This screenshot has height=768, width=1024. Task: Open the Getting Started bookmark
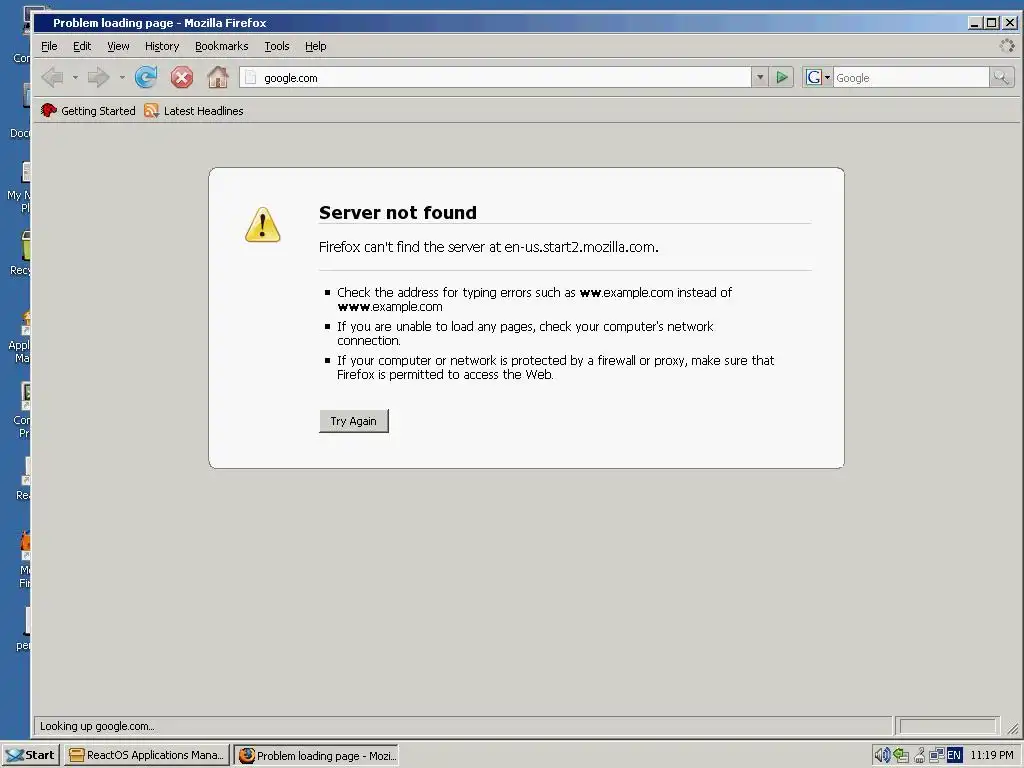coord(88,111)
